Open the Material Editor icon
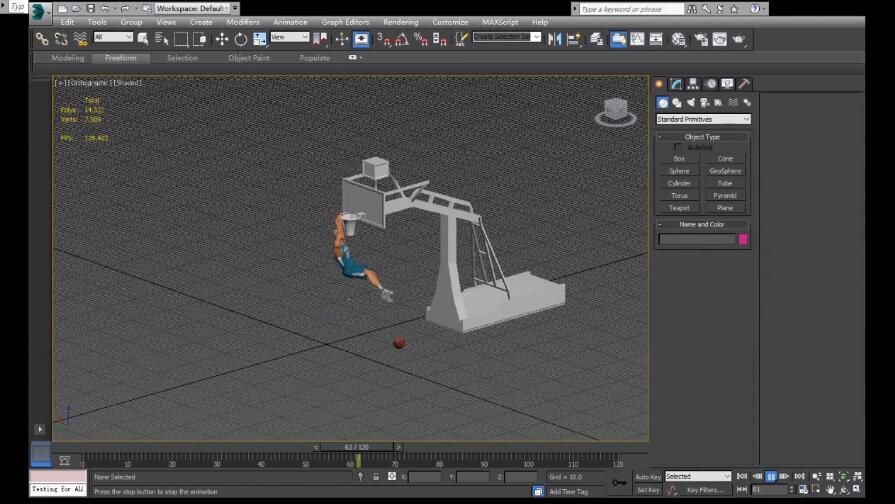 click(678, 39)
